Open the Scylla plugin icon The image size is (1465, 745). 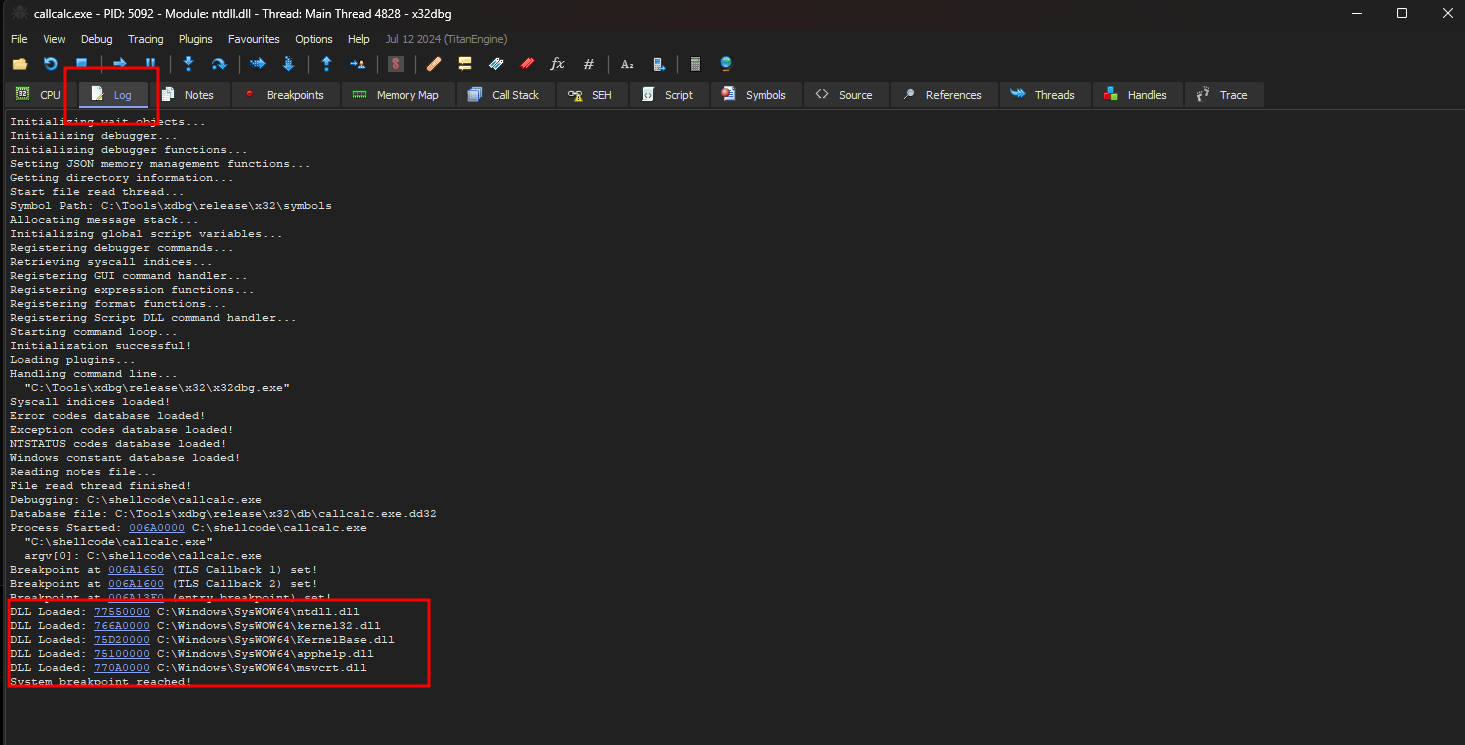click(x=396, y=64)
